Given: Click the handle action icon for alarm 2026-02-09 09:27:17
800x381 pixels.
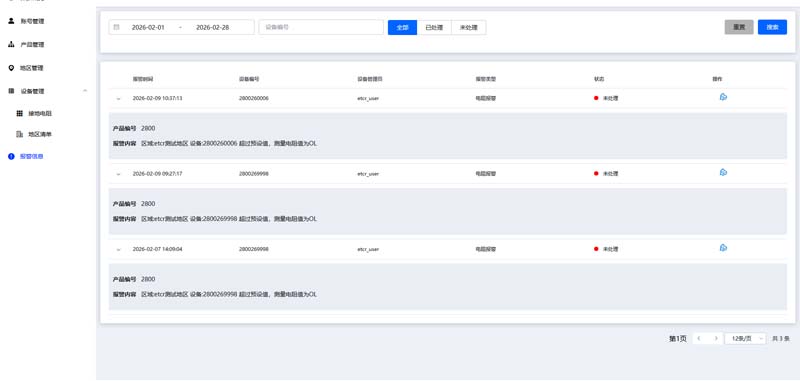Looking at the screenshot, I should pyautogui.click(x=723, y=172).
